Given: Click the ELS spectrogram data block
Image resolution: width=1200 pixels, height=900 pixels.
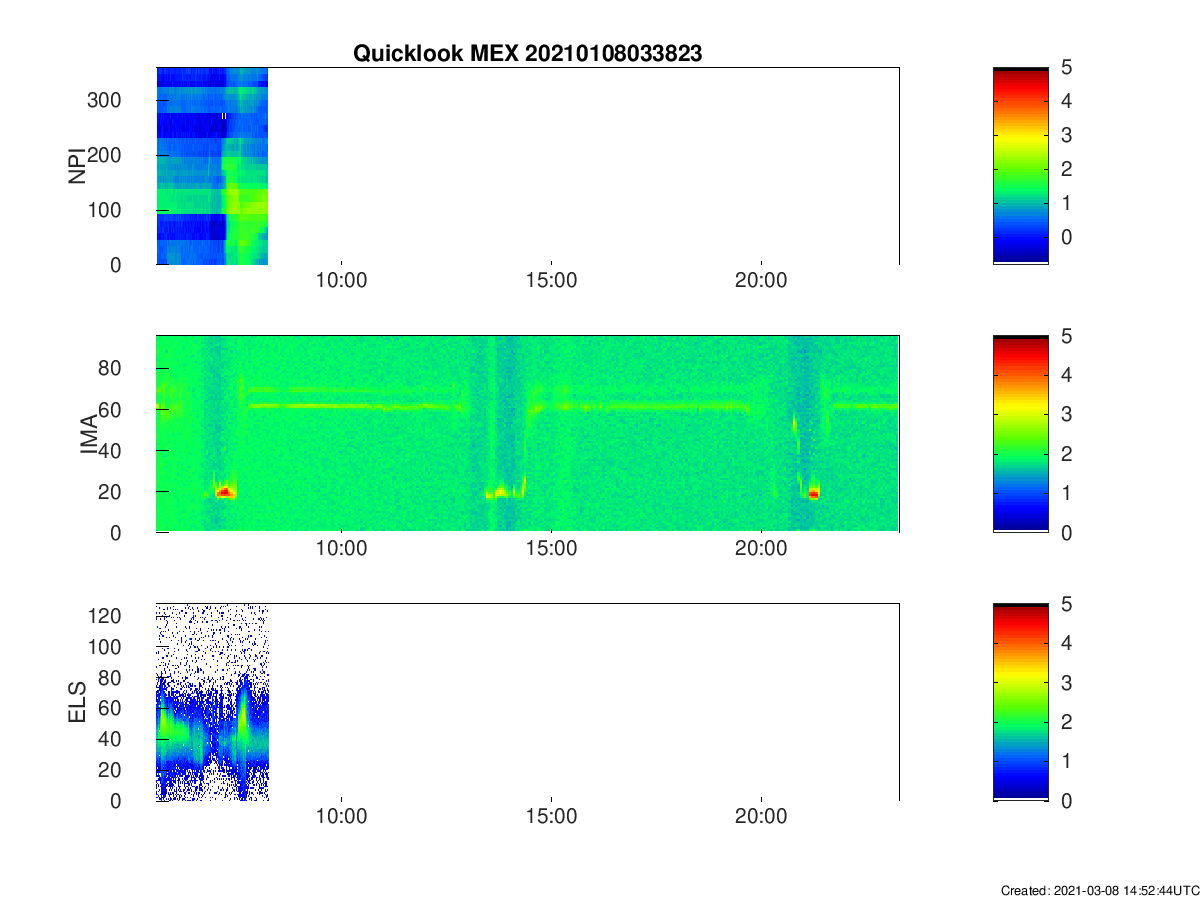Looking at the screenshot, I should pos(212,702).
